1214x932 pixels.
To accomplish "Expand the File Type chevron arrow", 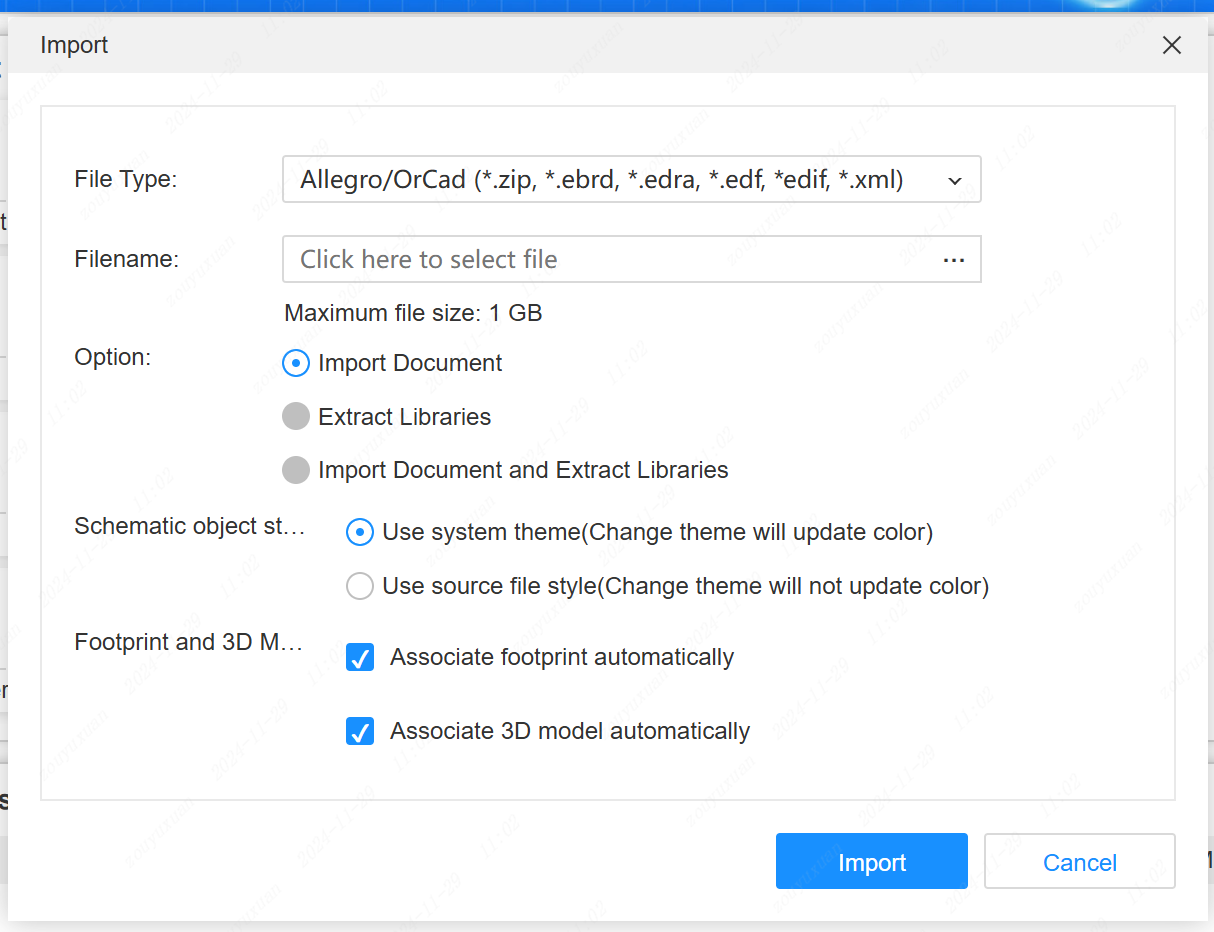I will [x=955, y=181].
